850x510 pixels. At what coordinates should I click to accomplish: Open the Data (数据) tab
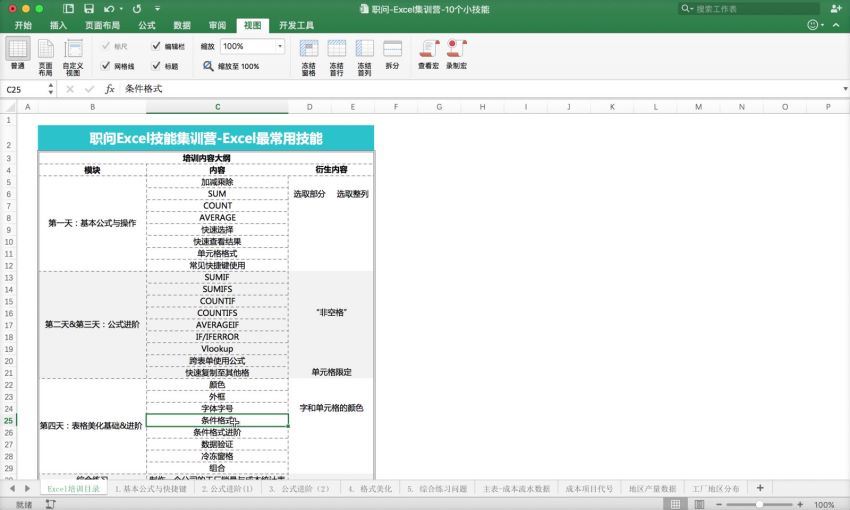[182, 25]
